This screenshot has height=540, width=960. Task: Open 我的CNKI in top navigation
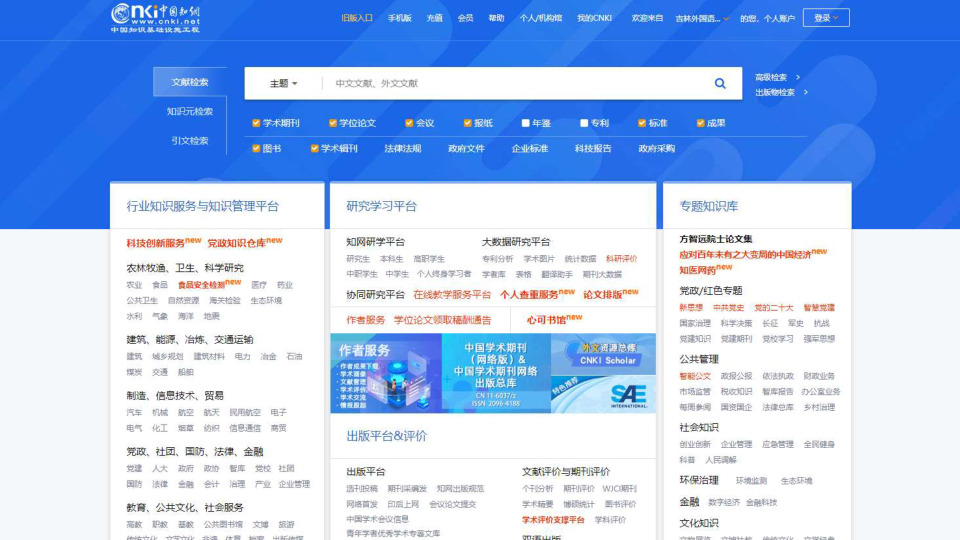[x=594, y=18]
